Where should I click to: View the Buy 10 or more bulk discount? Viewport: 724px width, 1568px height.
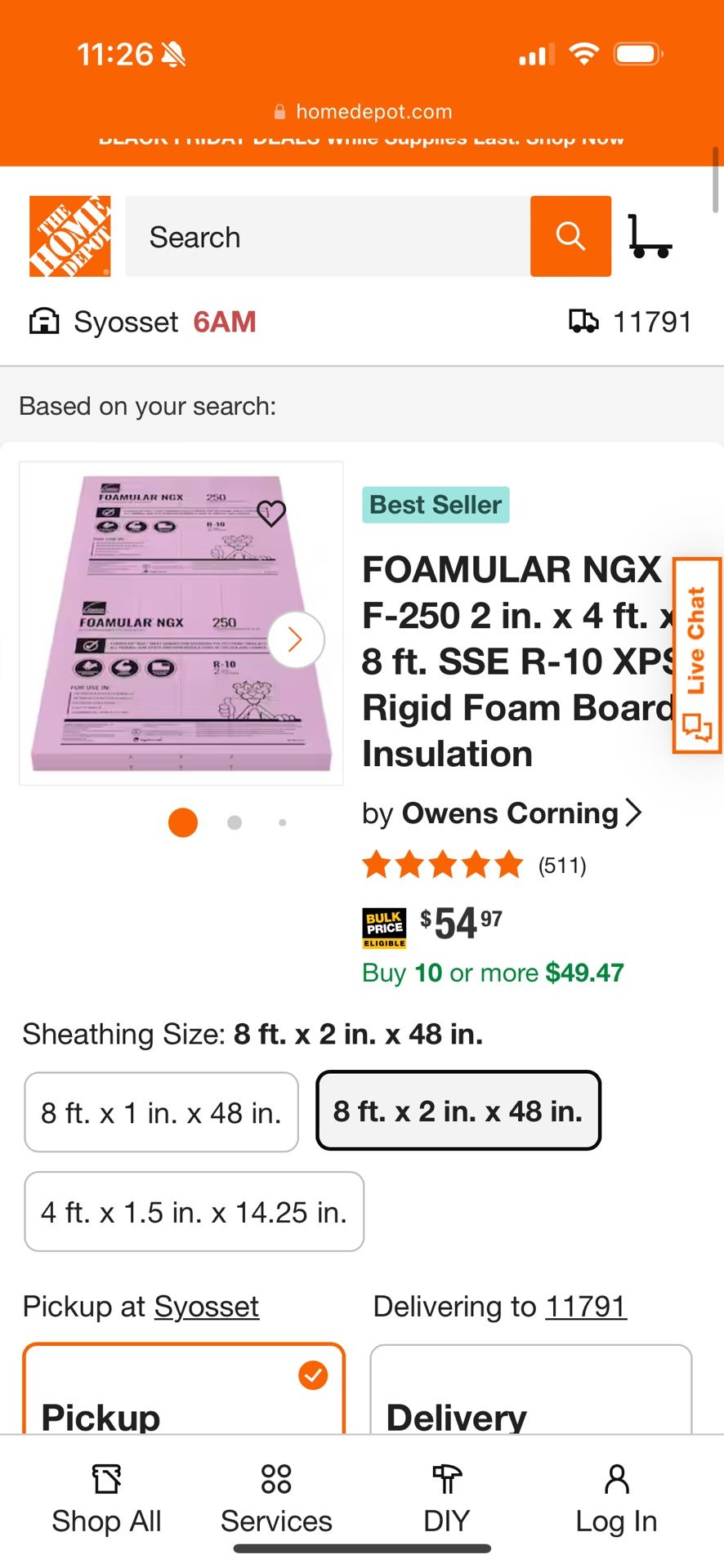492,973
